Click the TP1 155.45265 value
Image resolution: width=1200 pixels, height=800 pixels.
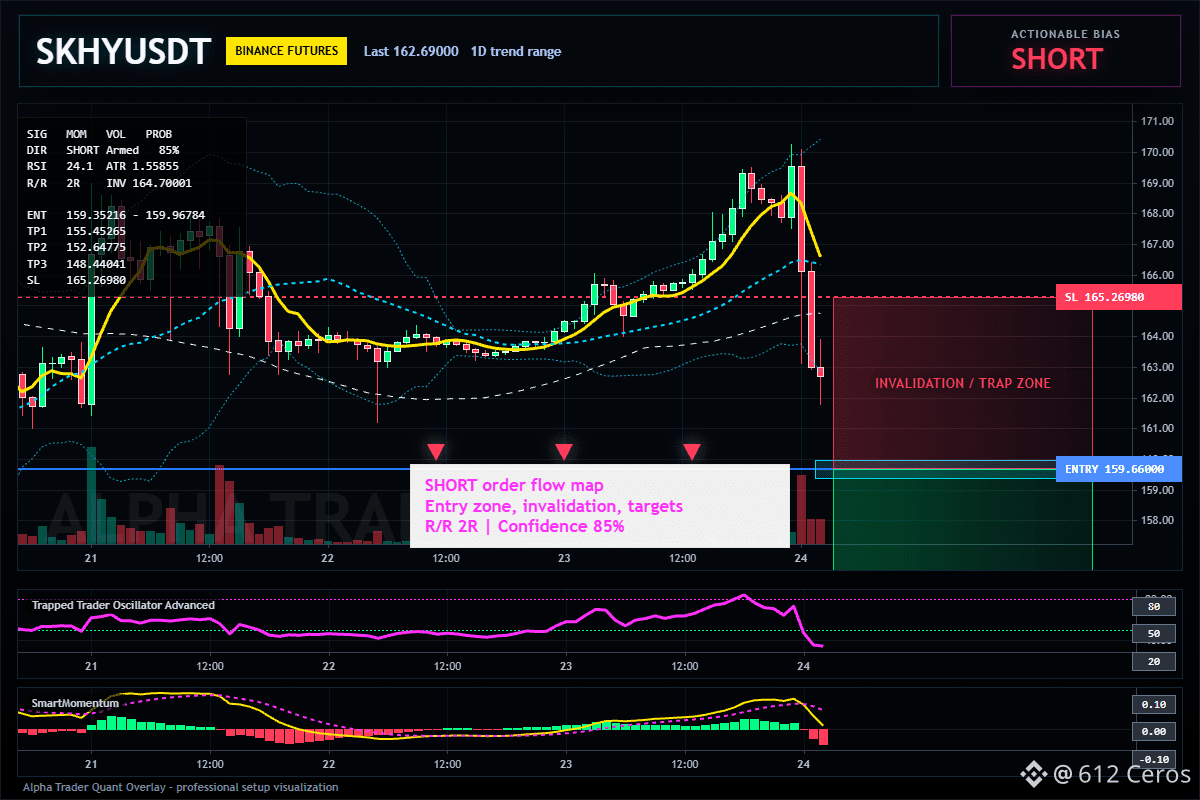(97, 231)
